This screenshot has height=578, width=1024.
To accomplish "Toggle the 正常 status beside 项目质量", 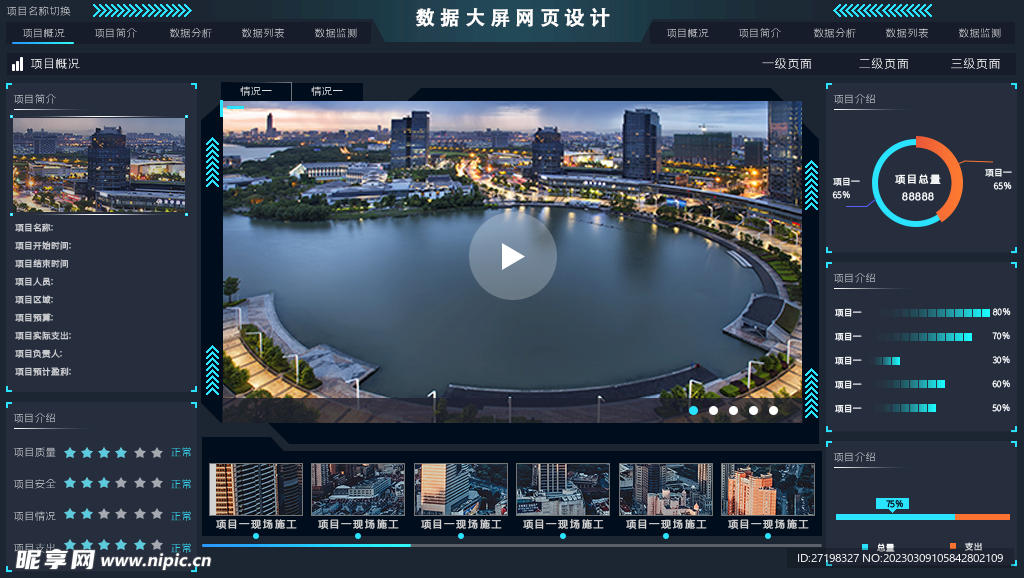I will (181, 452).
